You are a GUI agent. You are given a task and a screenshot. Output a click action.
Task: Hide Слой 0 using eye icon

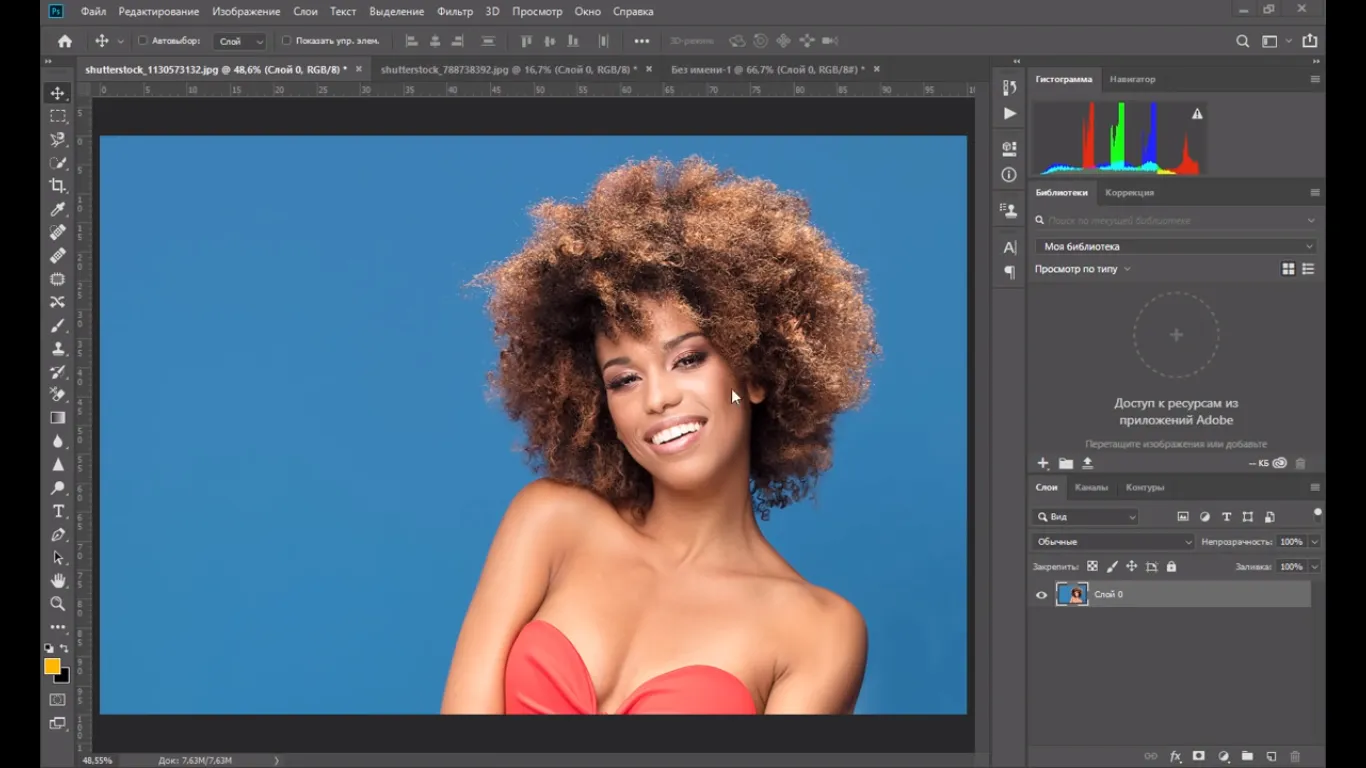click(x=1041, y=595)
